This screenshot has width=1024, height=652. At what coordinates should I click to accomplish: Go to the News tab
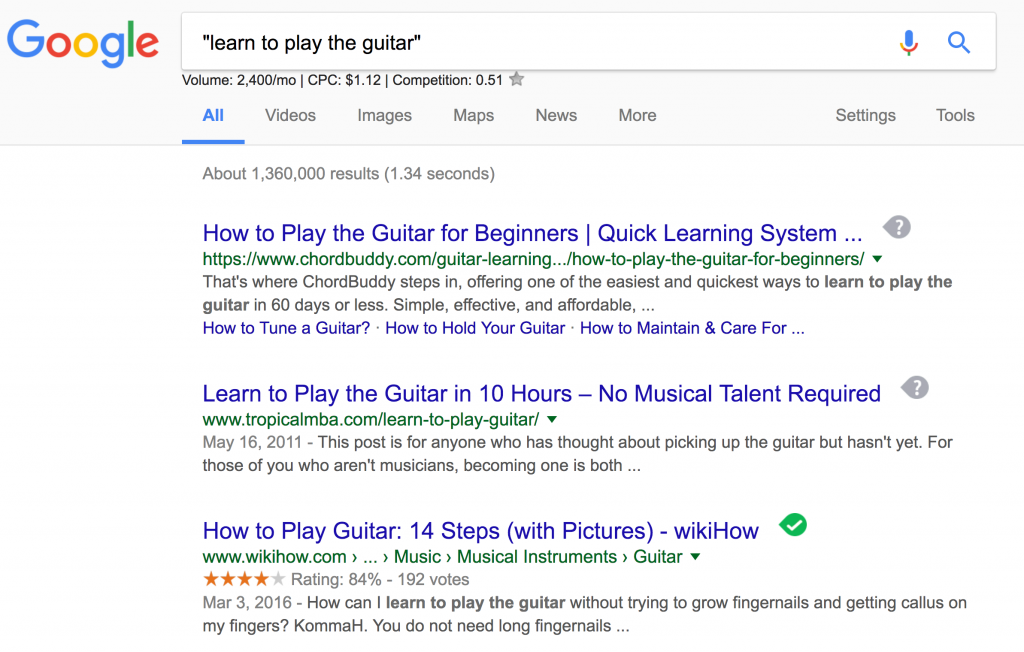coord(556,116)
